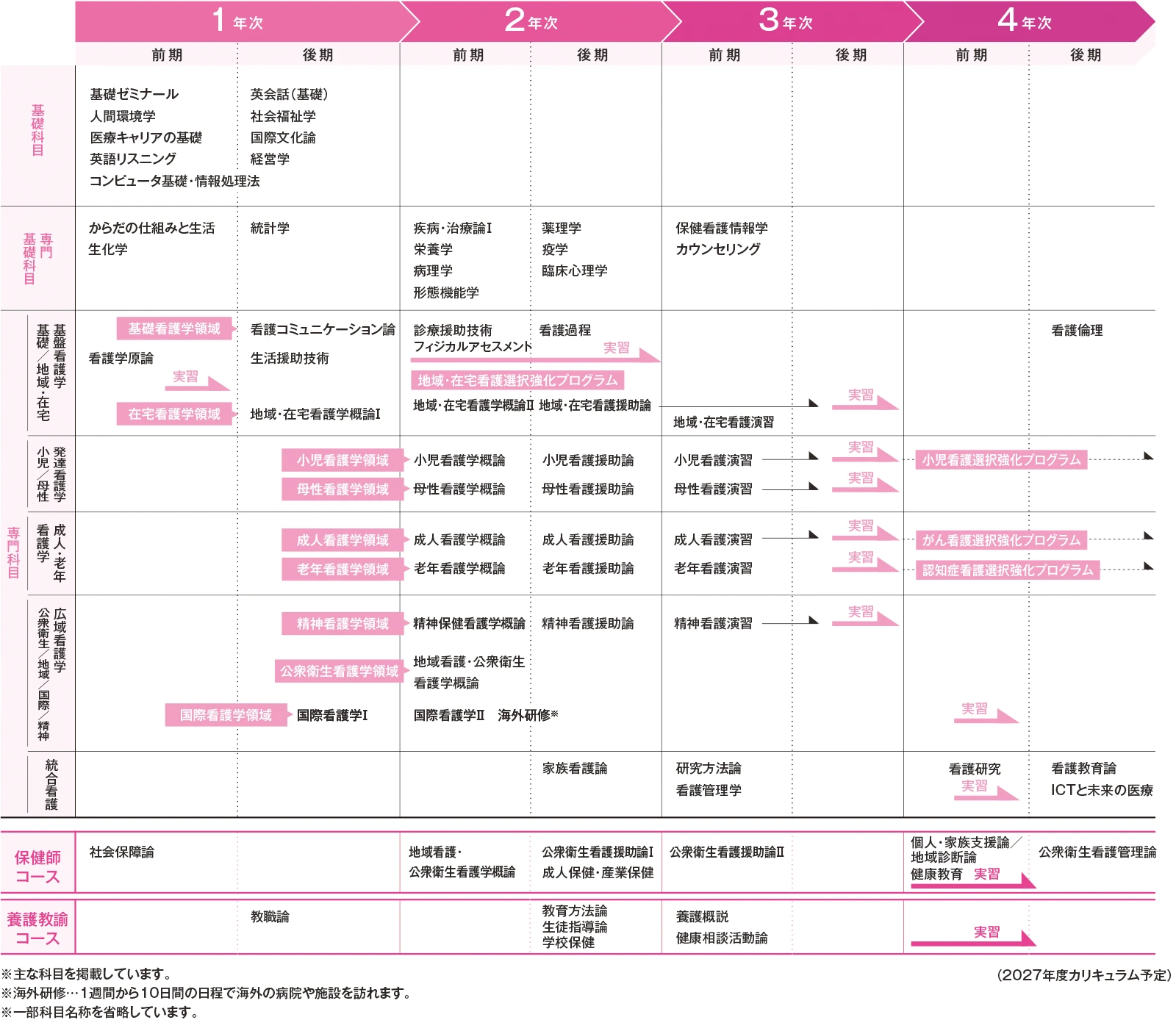Select the 2年次 header arrow

click(531, 21)
